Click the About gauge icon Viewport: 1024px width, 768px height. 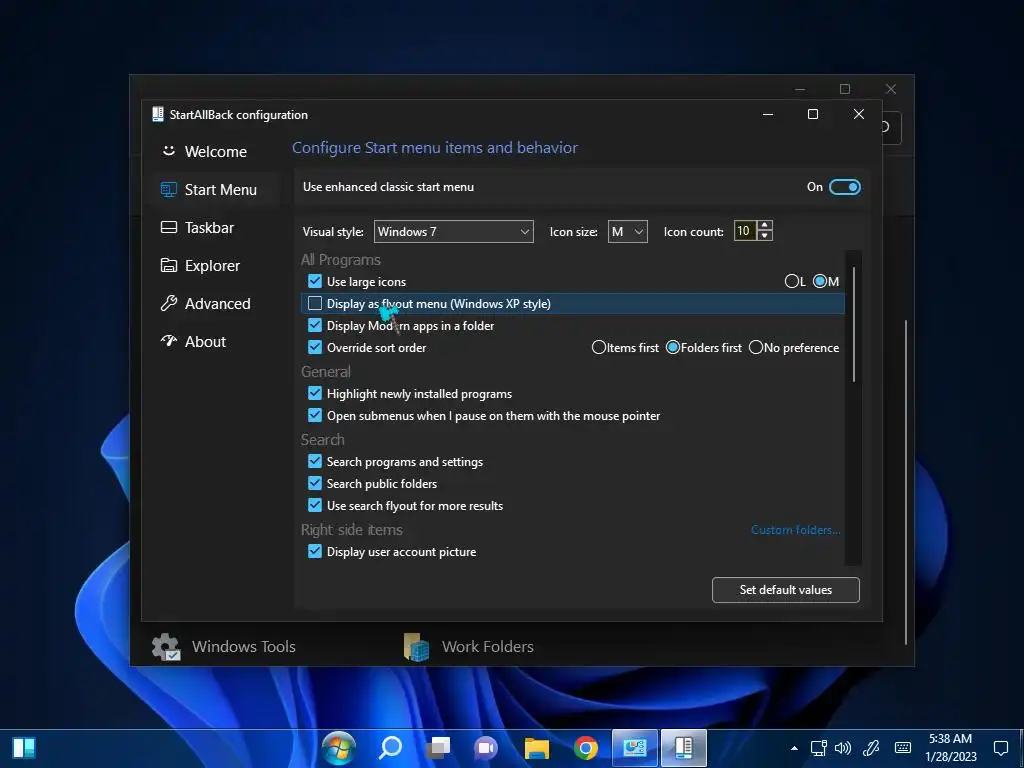point(168,341)
